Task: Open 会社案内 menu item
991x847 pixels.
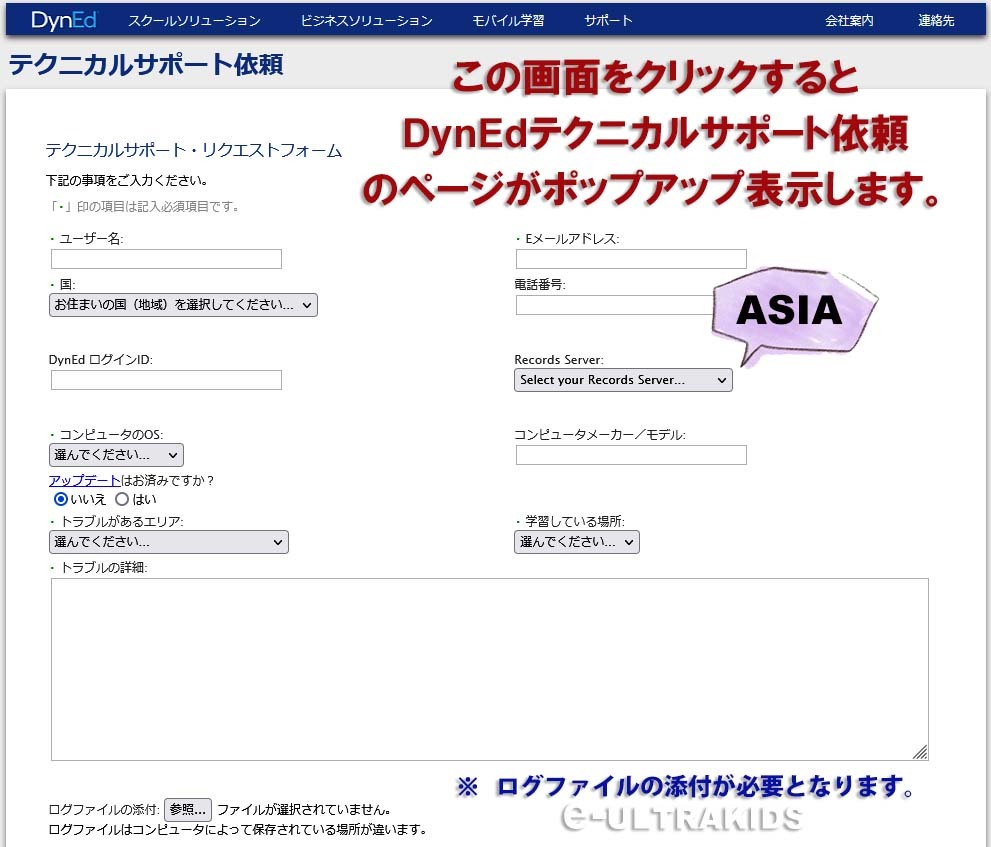Action: tap(849, 21)
